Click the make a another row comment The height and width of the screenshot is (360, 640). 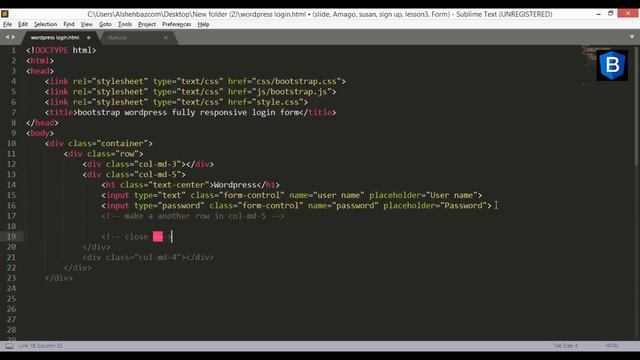(x=193, y=216)
